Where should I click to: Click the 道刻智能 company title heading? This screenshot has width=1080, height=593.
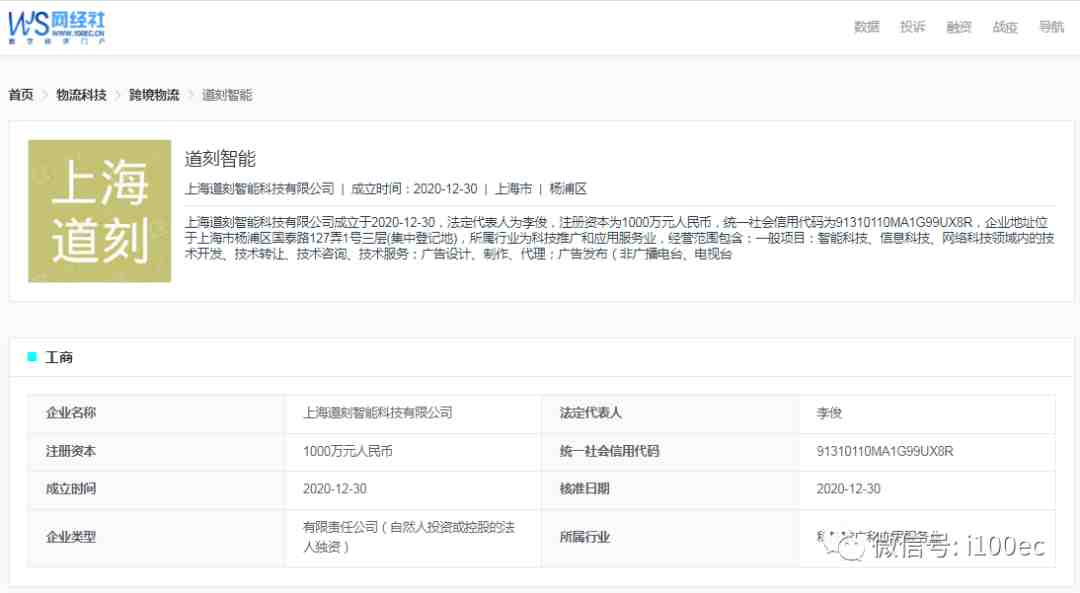[x=220, y=159]
